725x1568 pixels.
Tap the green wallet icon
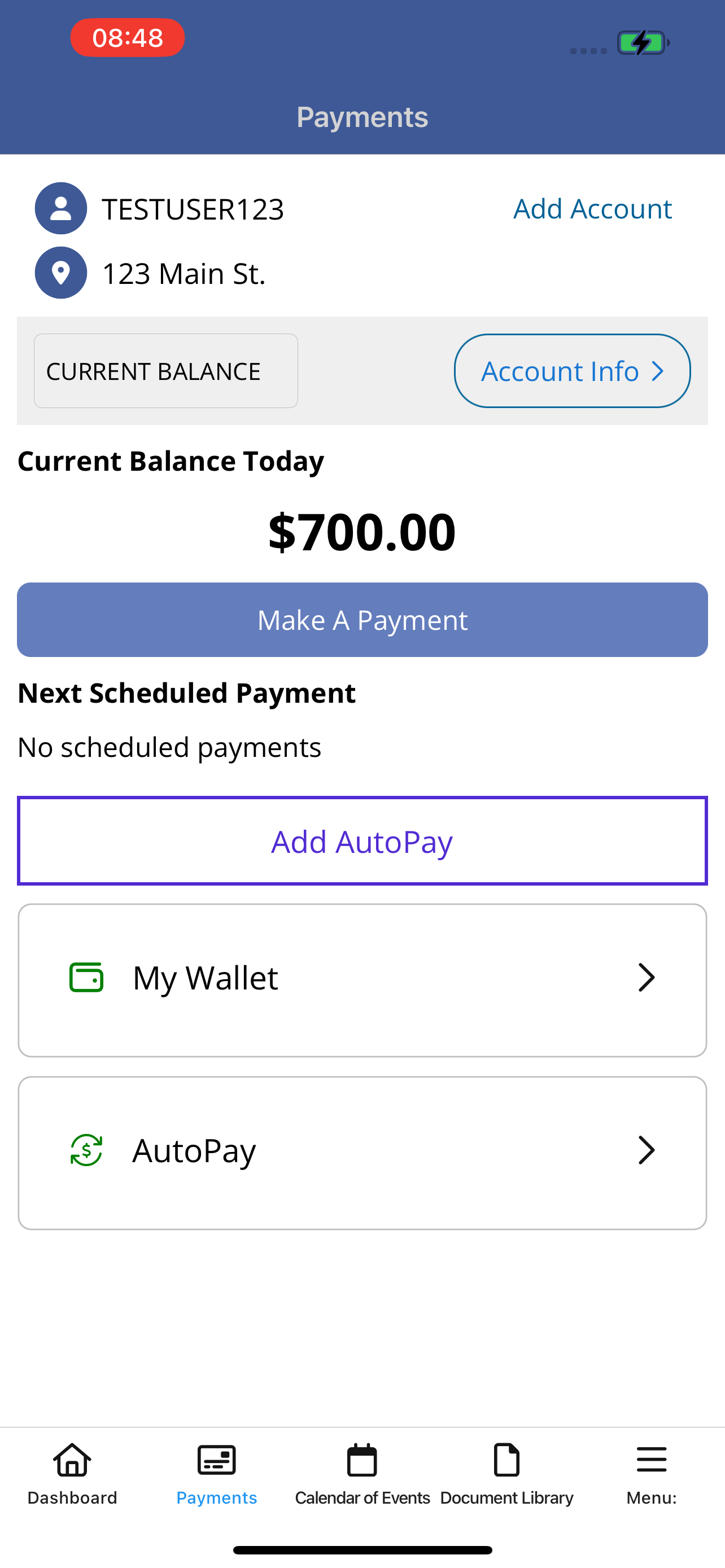[x=86, y=978]
